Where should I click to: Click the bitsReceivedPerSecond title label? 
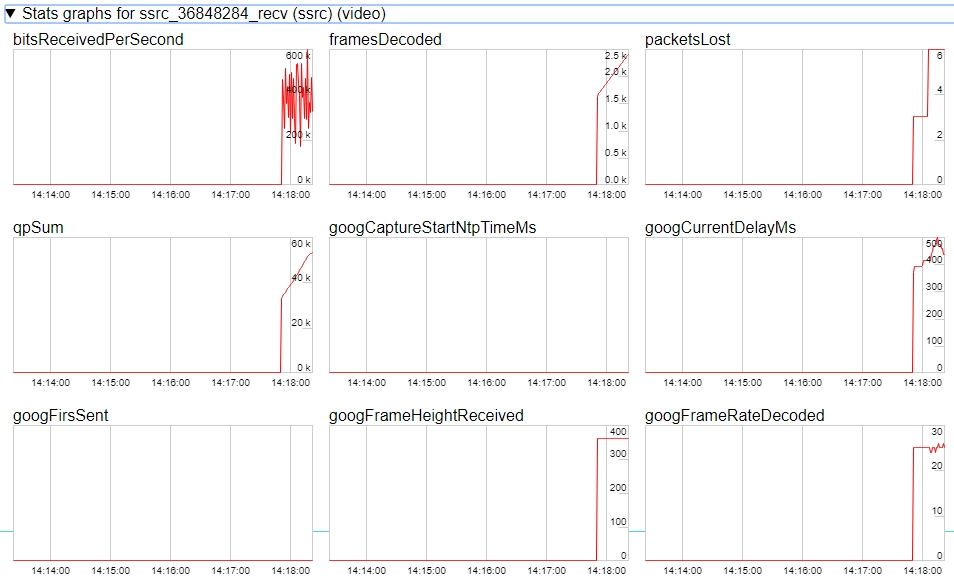point(98,40)
